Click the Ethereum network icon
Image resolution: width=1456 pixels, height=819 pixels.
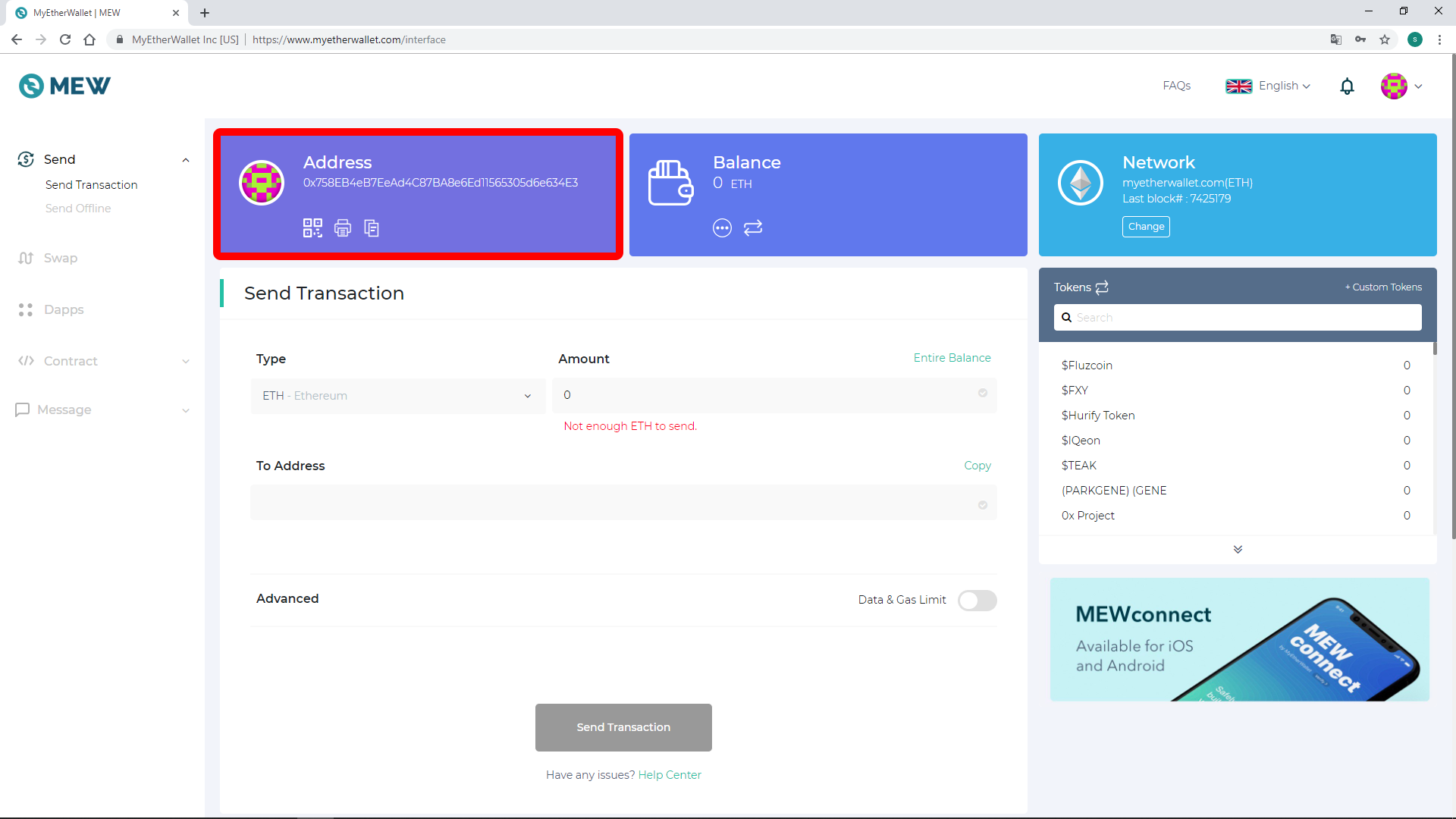pos(1081,183)
